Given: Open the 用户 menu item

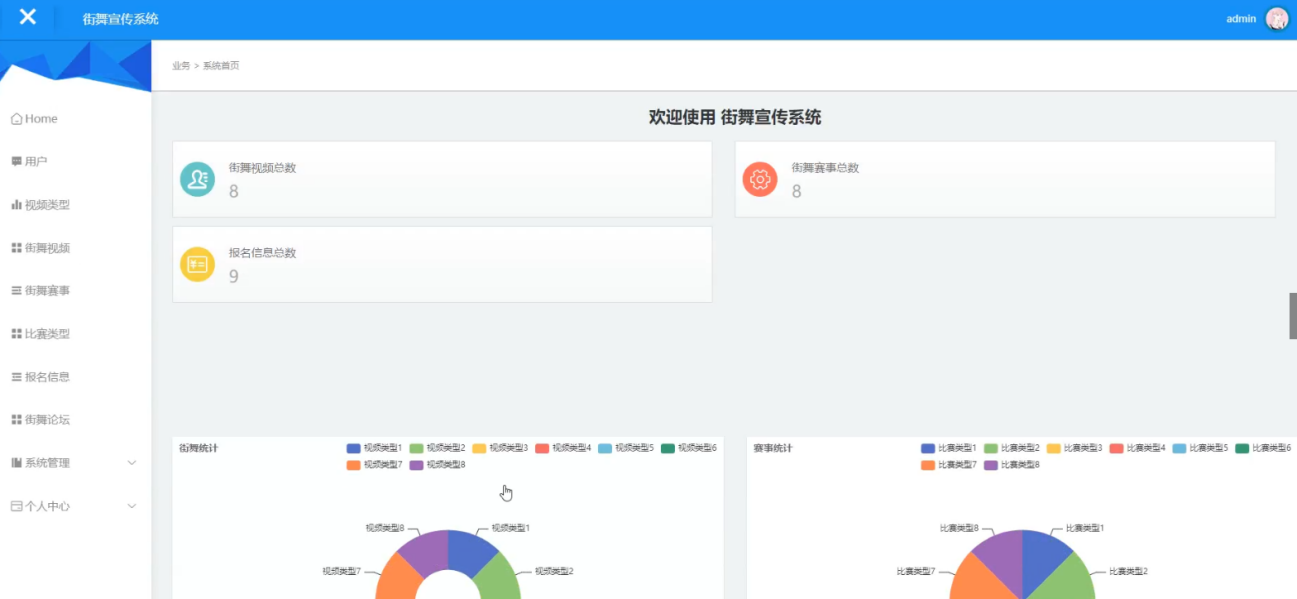Looking at the screenshot, I should coord(76,161).
